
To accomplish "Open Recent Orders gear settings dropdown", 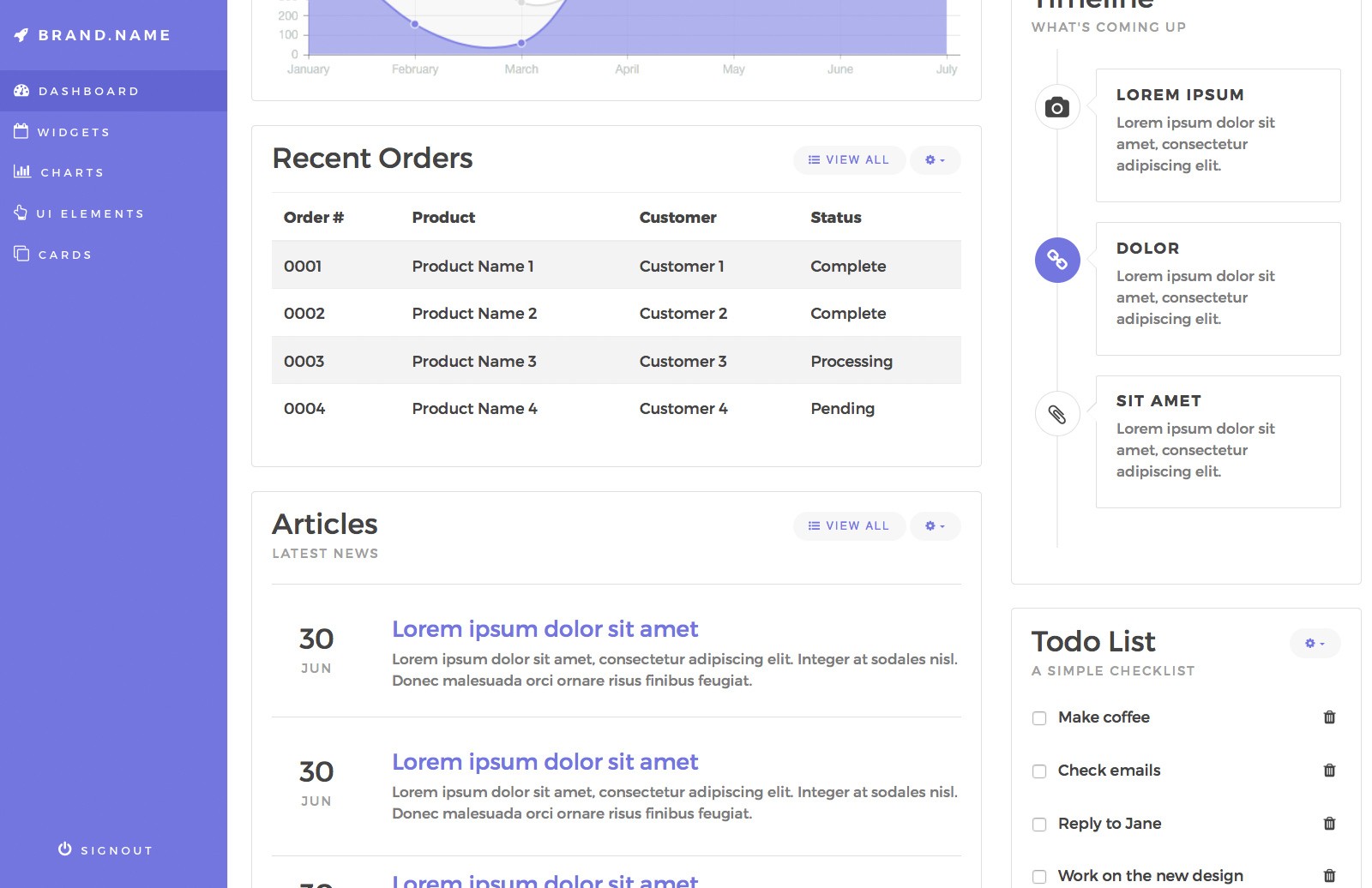I will tap(935, 160).
